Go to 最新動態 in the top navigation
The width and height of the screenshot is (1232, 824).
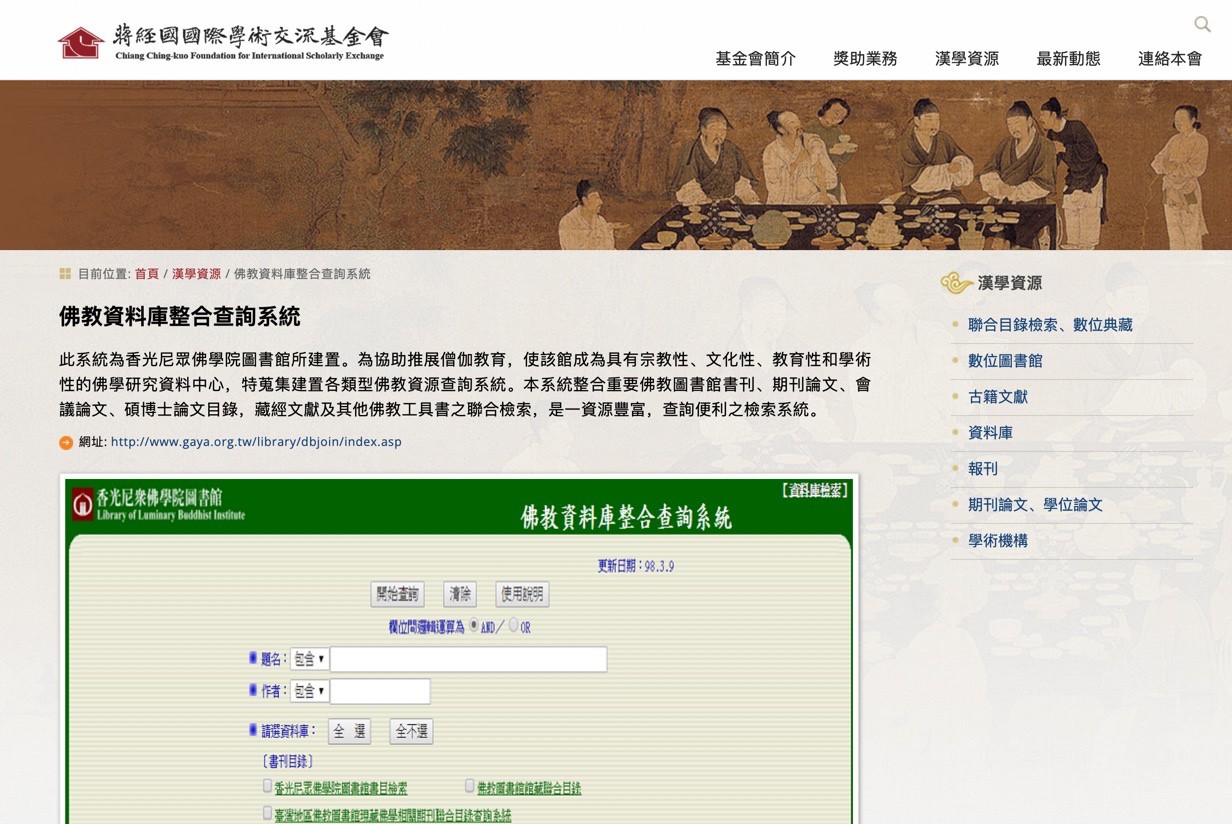(x=1068, y=58)
